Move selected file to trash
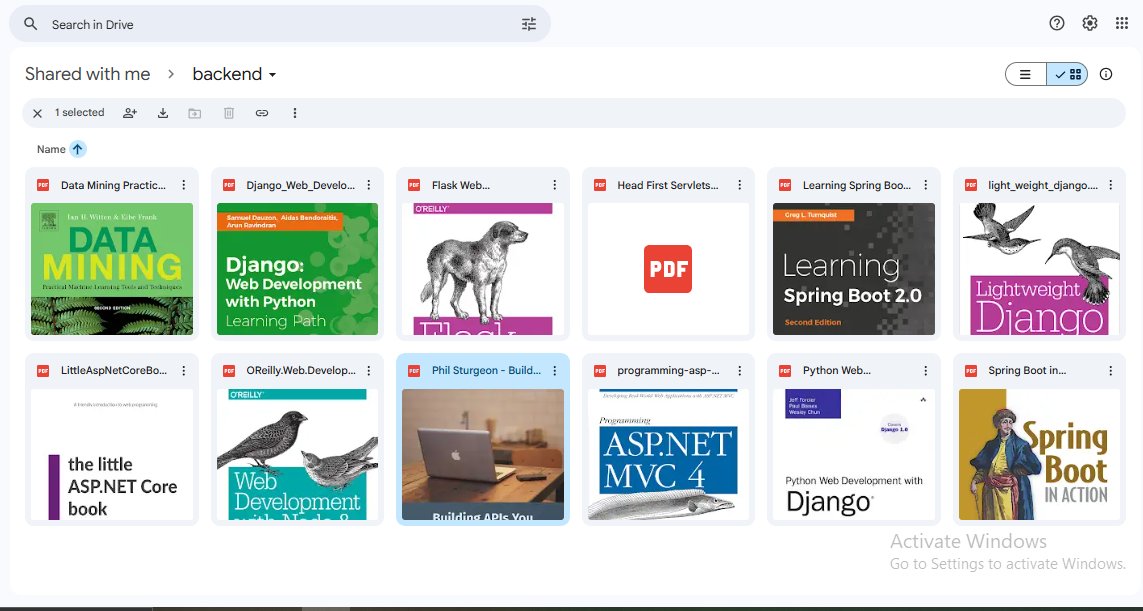The width and height of the screenshot is (1143, 611). coord(228,113)
